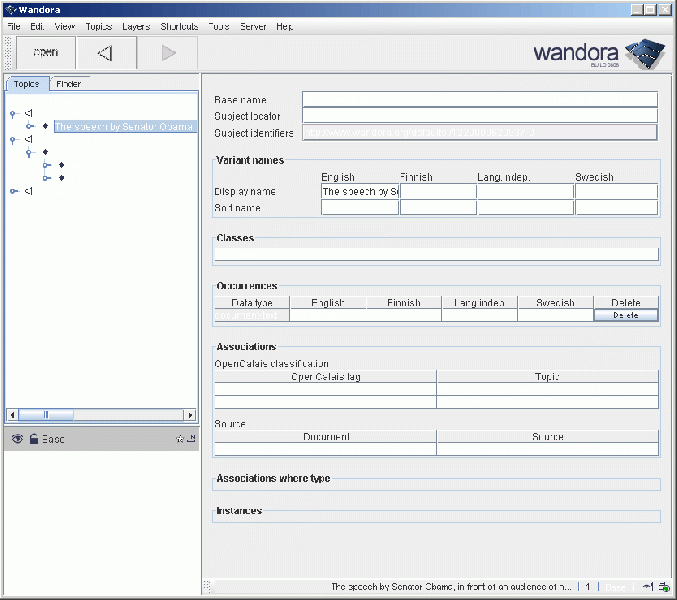Click the arrow icon in status bar
Viewport: 677px width, 600px height.
pos(647,587)
